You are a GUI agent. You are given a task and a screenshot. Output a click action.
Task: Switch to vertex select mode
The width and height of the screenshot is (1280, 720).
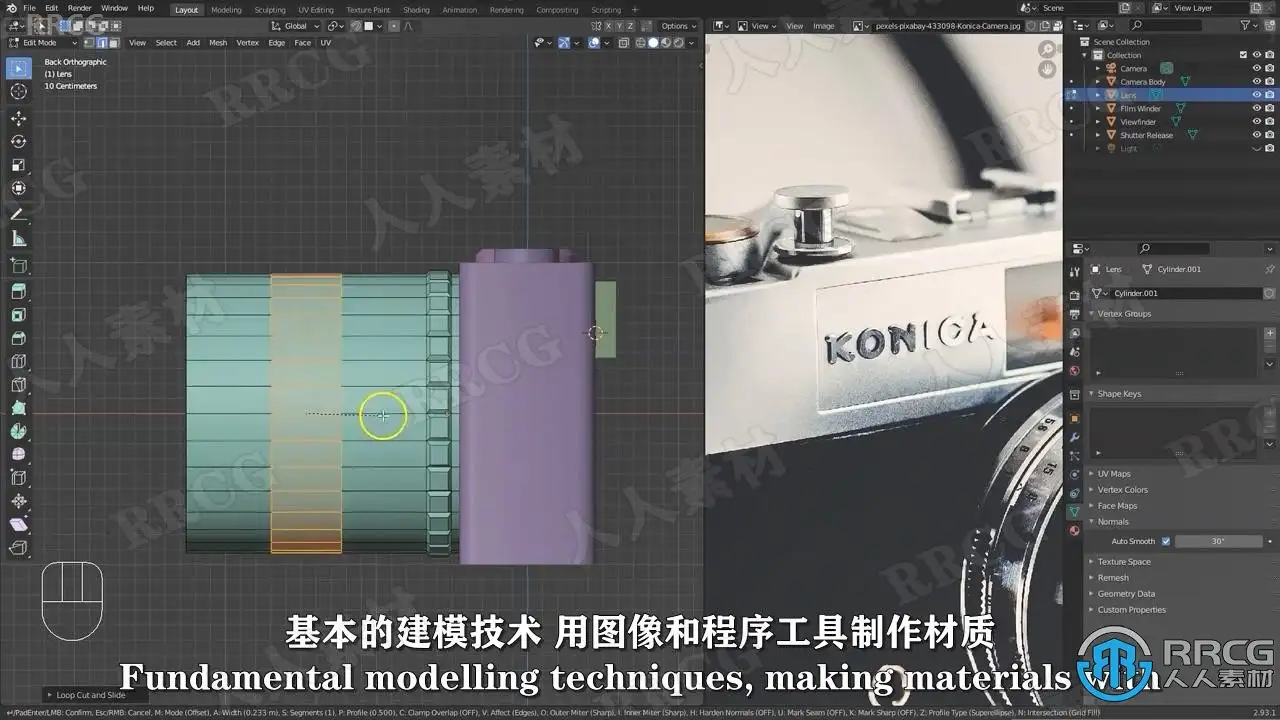[89, 43]
